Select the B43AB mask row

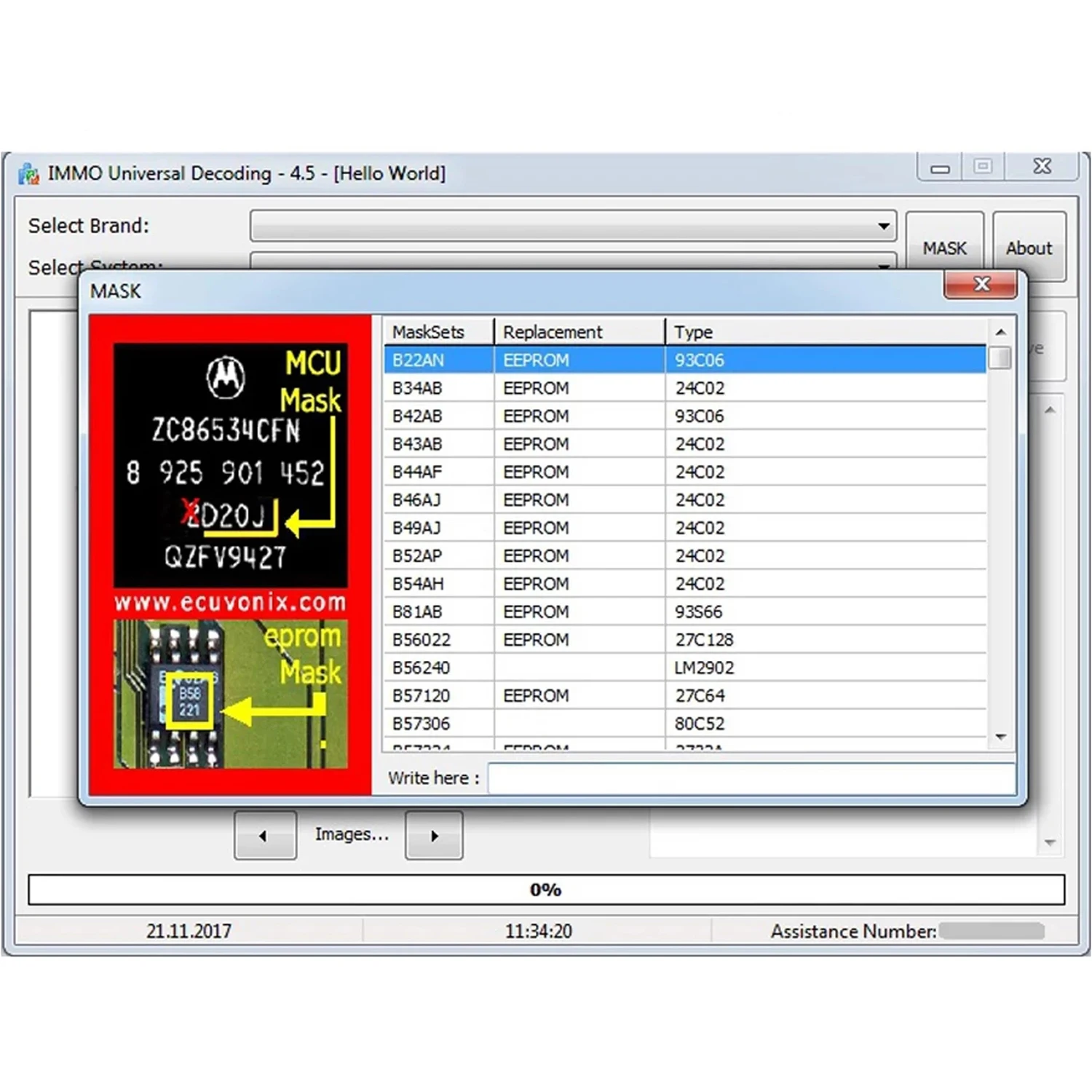point(685,444)
